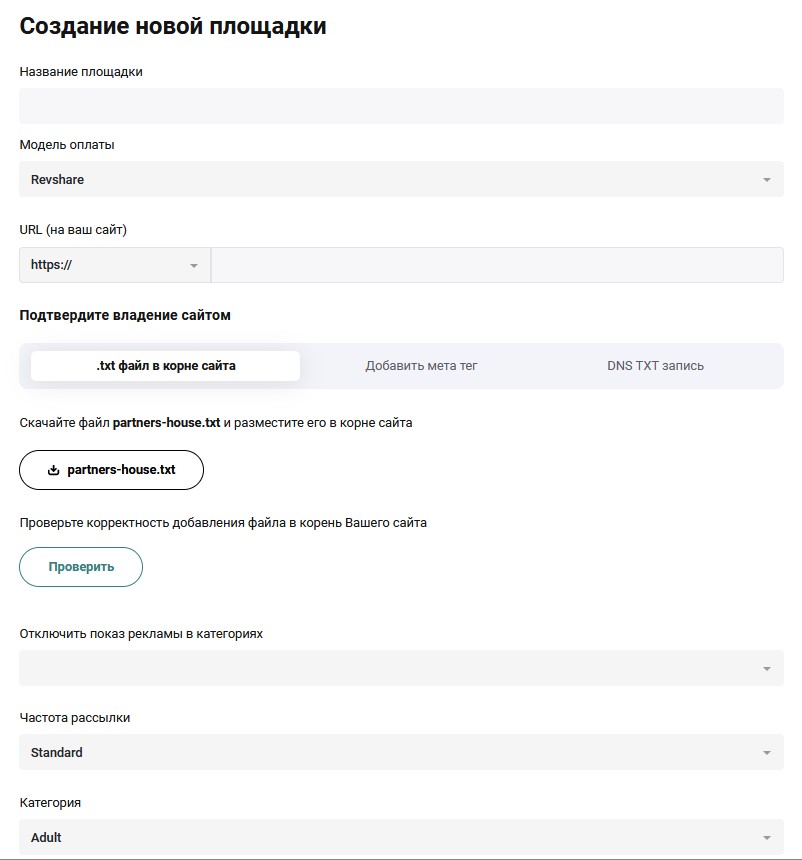Expand the https:// protocol selector

click(x=194, y=265)
